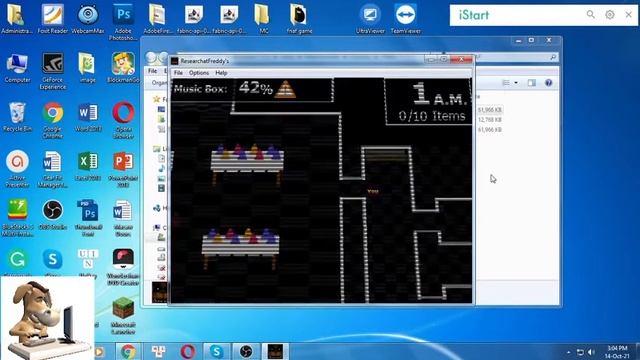640x360 pixels.
Task: Click the iStart magnifier search icon
Action: point(591,15)
